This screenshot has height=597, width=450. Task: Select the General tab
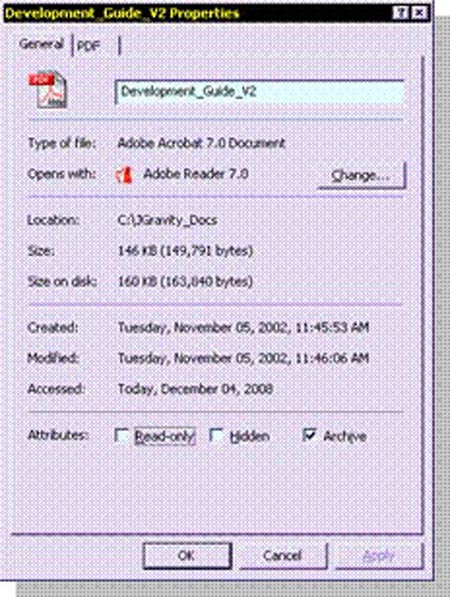coord(41,44)
